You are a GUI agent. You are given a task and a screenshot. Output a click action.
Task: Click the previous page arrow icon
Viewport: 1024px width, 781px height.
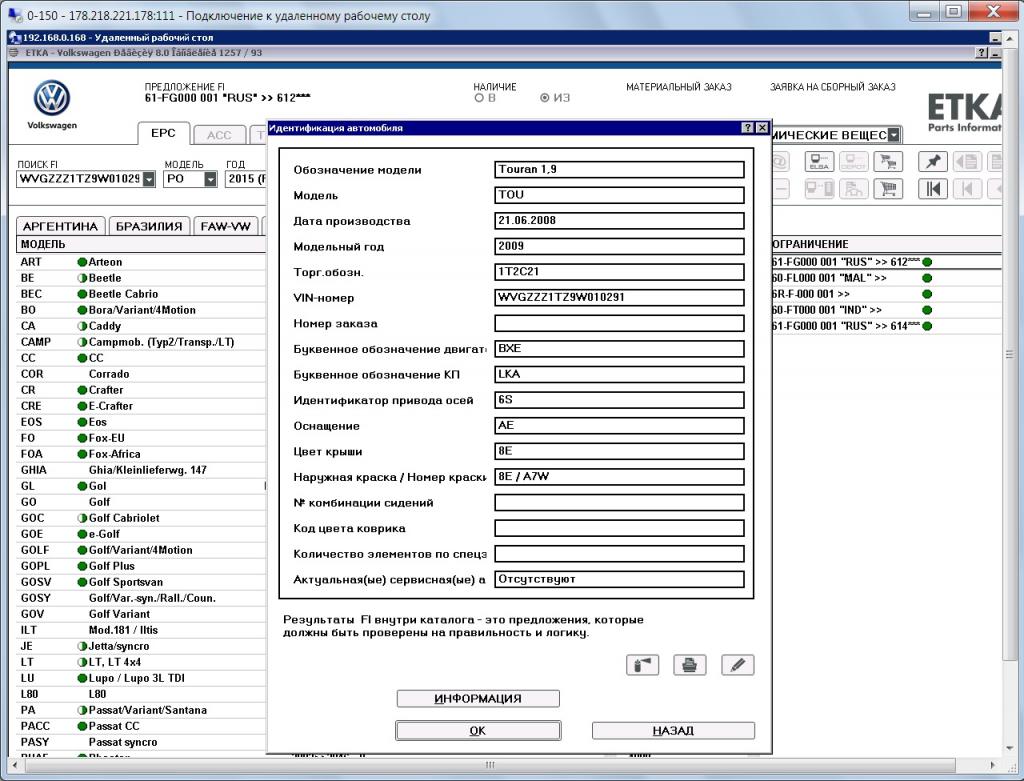click(967, 189)
